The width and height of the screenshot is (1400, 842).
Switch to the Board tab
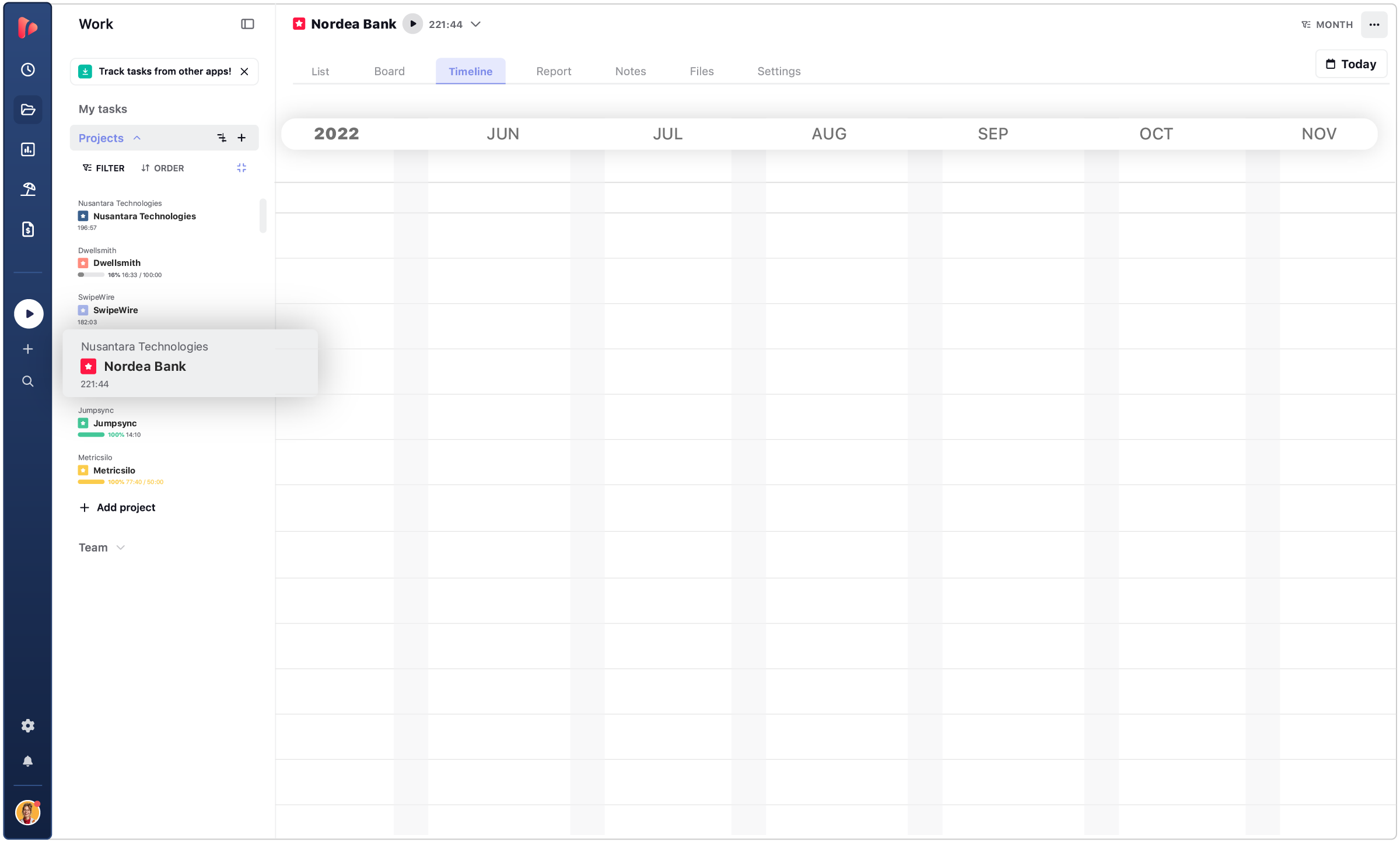[x=389, y=71]
